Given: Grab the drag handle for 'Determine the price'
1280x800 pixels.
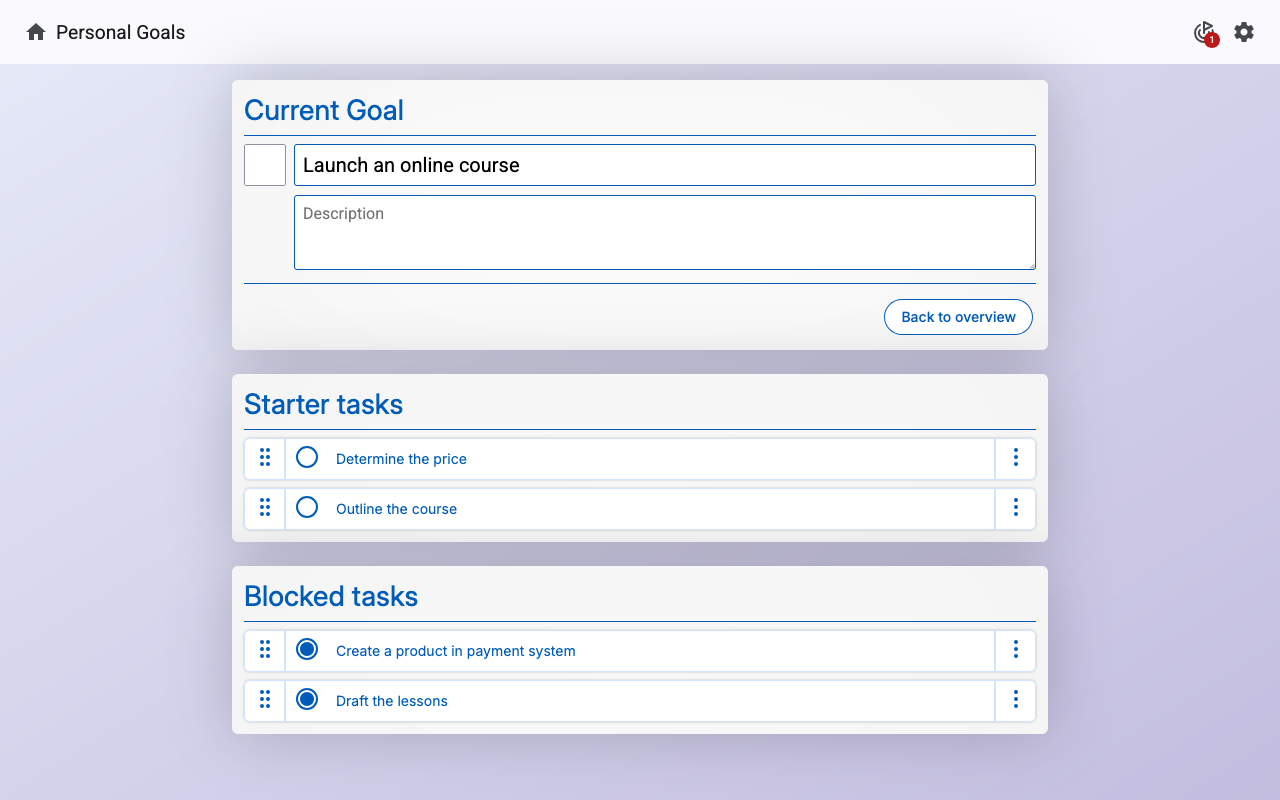Looking at the screenshot, I should 265,458.
